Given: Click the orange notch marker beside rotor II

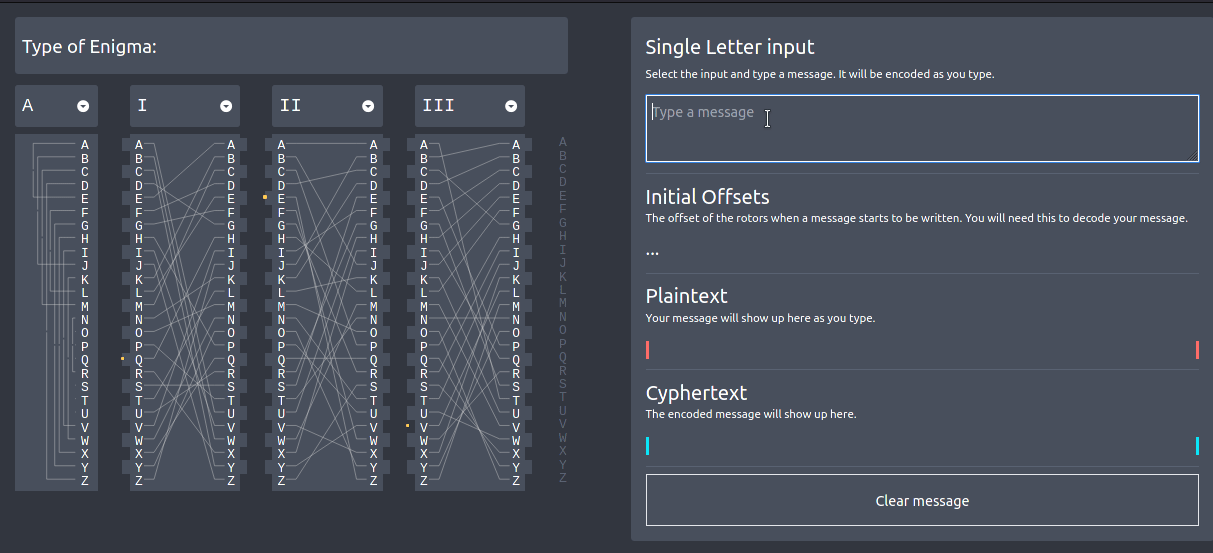Looking at the screenshot, I should point(265,198).
